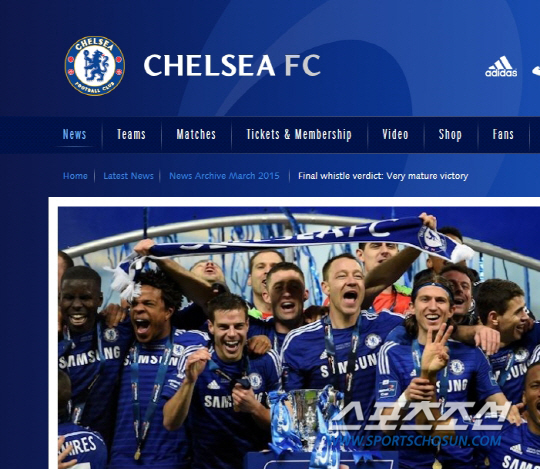This screenshot has height=469, width=540.
Task: Select the Matches navigation item
Action: click(x=196, y=134)
